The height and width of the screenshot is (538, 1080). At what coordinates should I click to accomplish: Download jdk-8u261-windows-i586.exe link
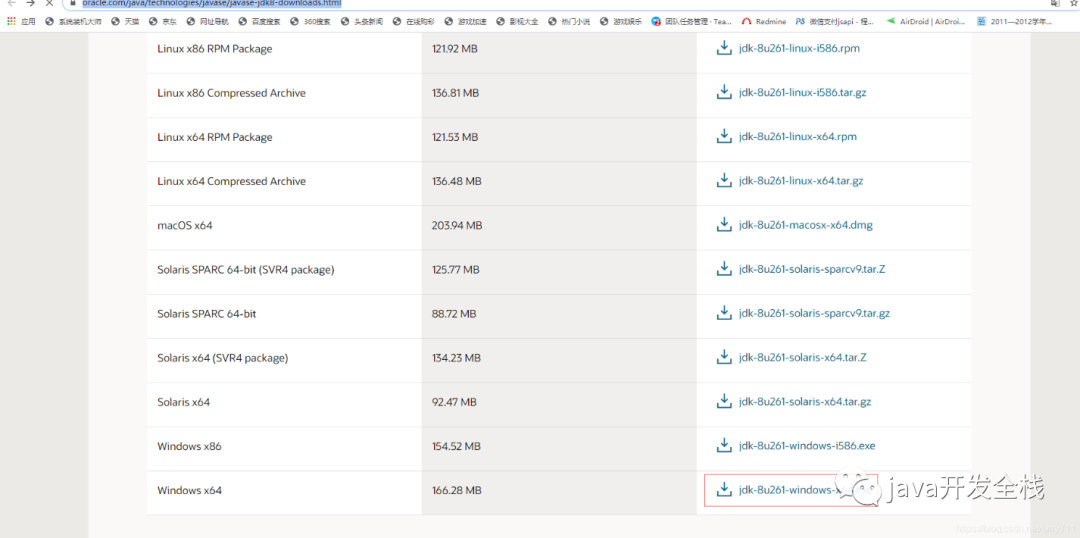click(x=807, y=446)
